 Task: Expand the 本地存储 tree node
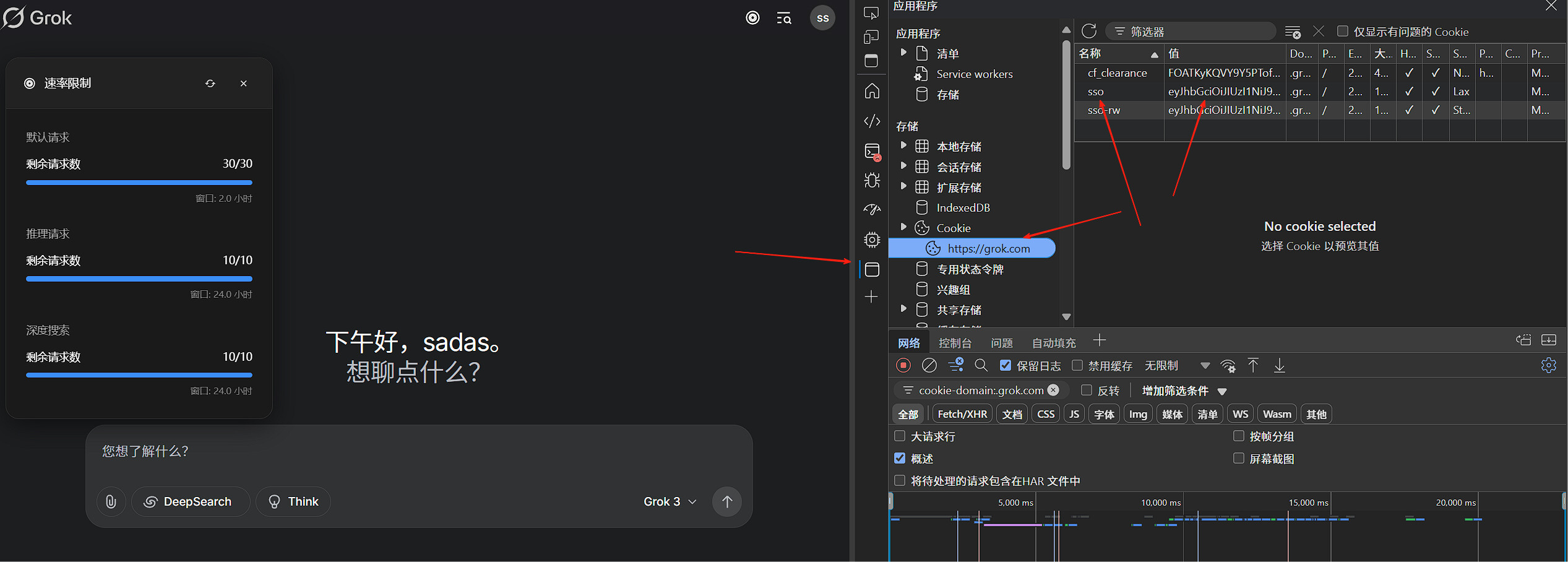pos(903,146)
